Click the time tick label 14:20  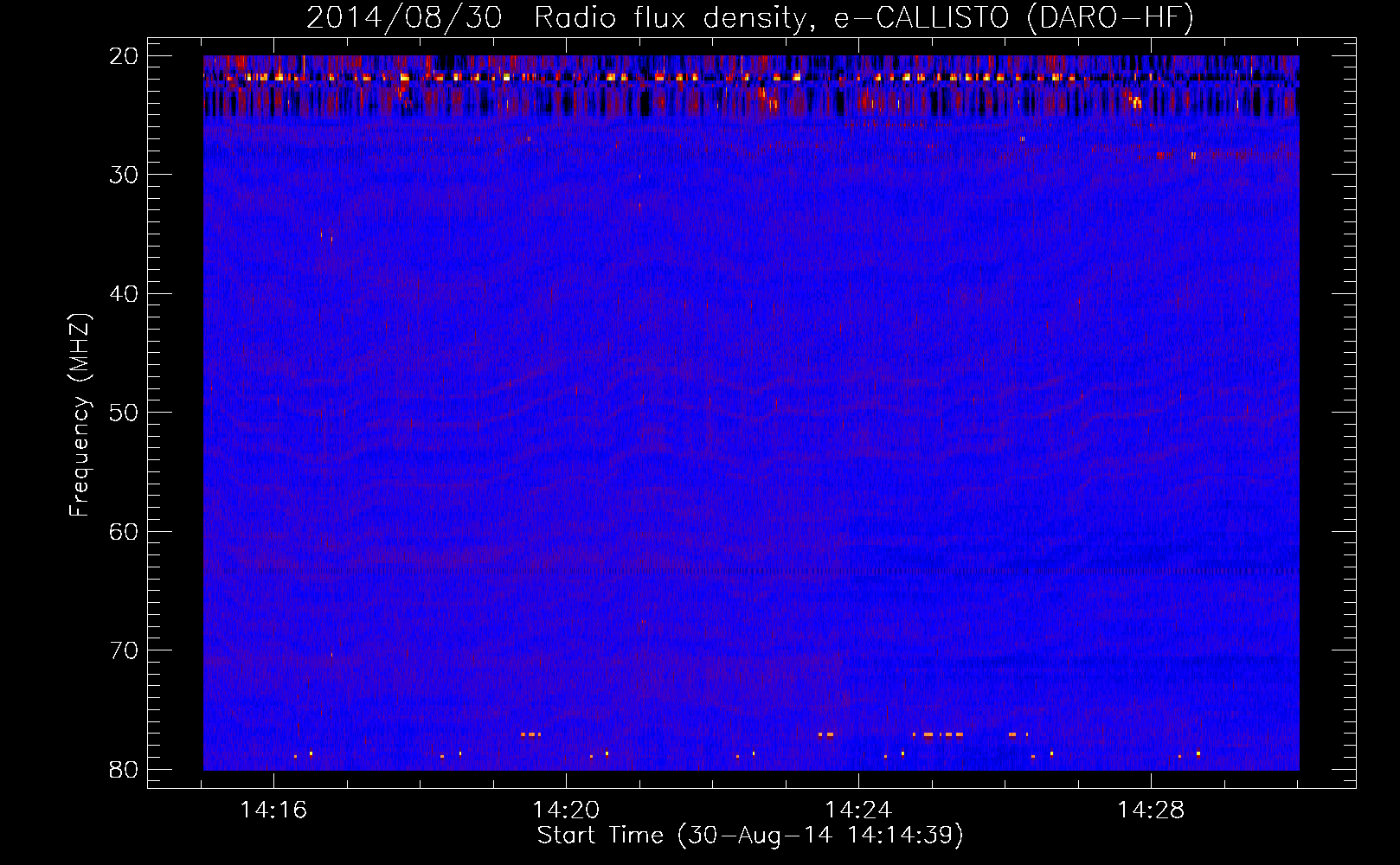click(566, 811)
